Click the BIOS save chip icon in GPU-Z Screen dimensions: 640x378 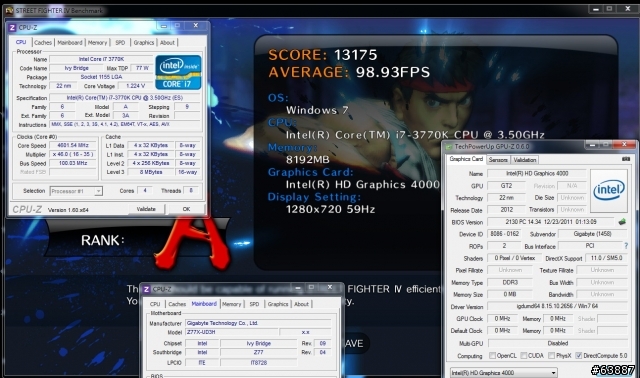tap(622, 222)
